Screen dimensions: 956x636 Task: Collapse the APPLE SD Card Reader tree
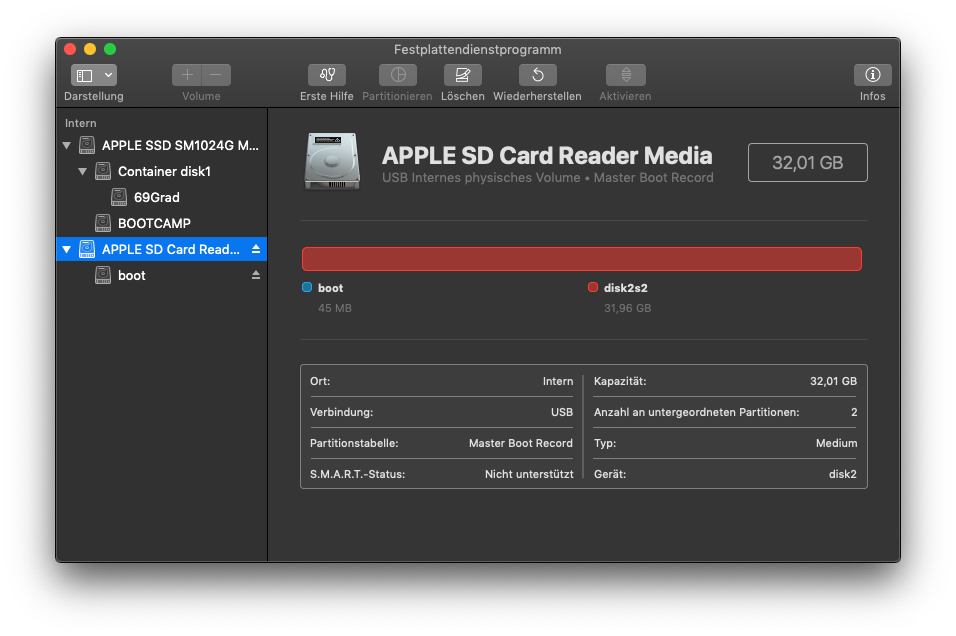point(66,249)
